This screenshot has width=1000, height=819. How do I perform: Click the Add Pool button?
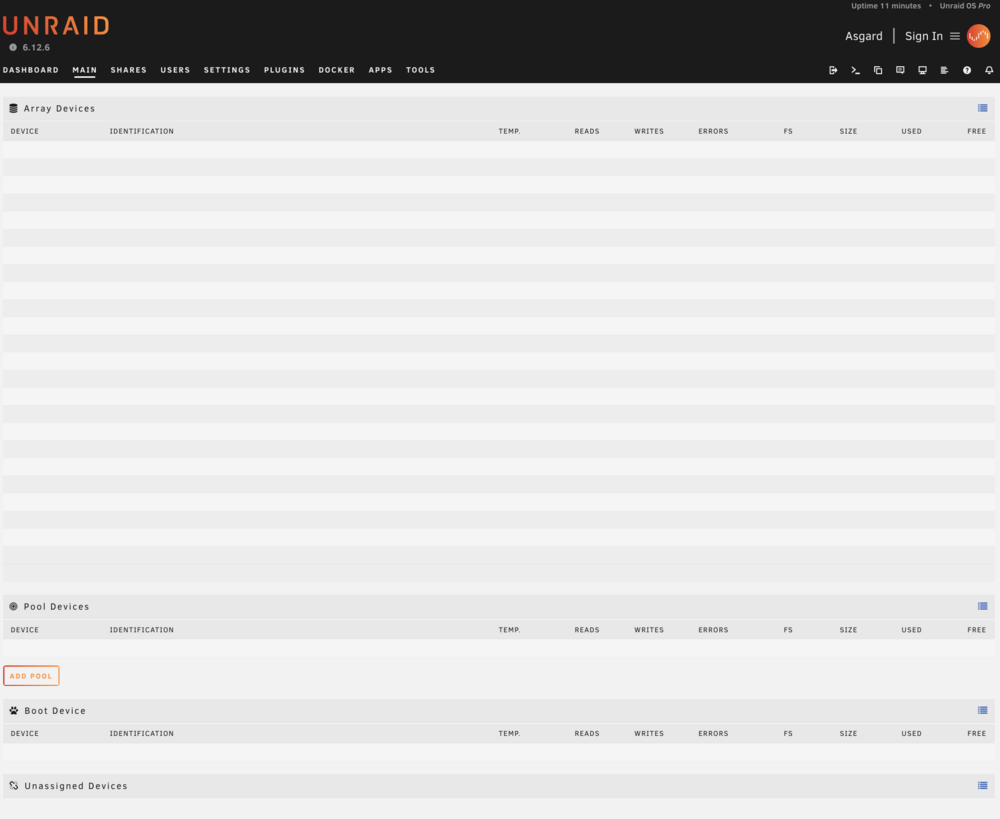(x=31, y=675)
